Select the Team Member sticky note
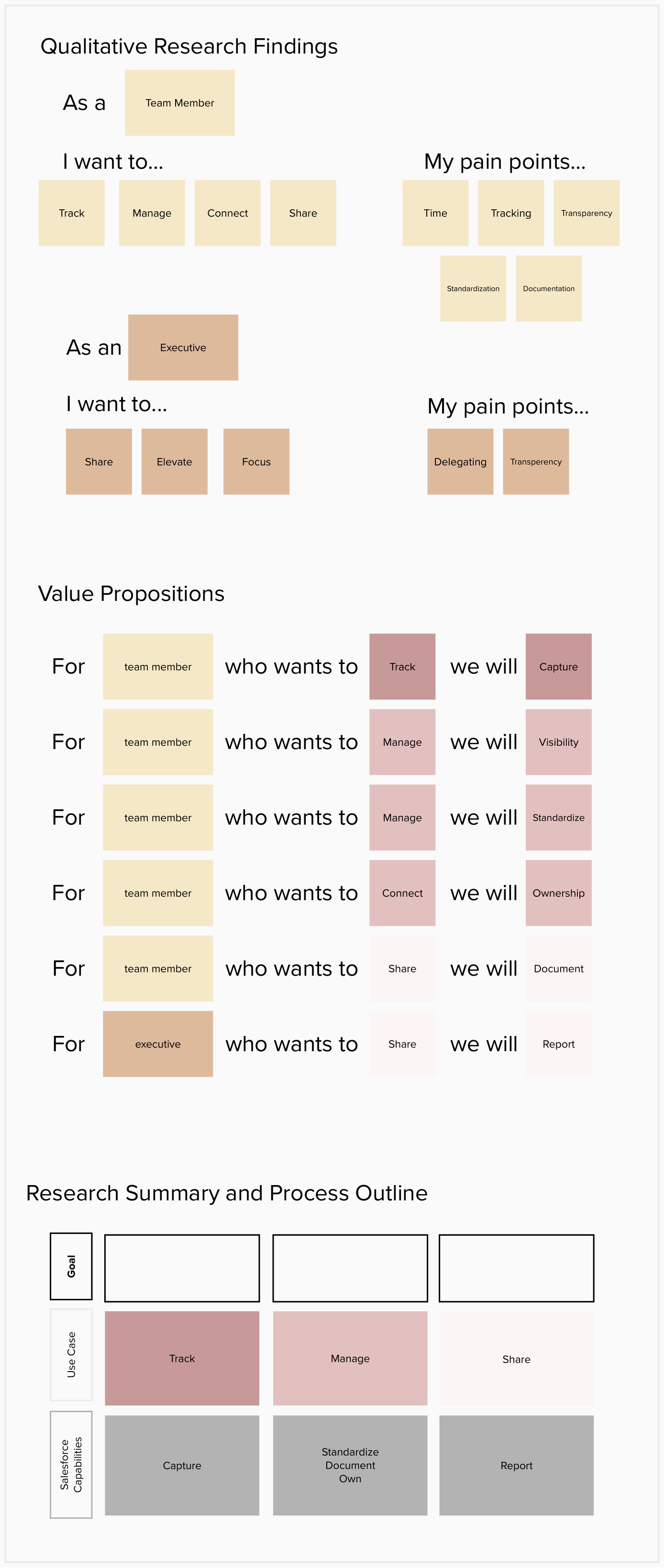Viewport: 664px width, 1568px height. (180, 103)
